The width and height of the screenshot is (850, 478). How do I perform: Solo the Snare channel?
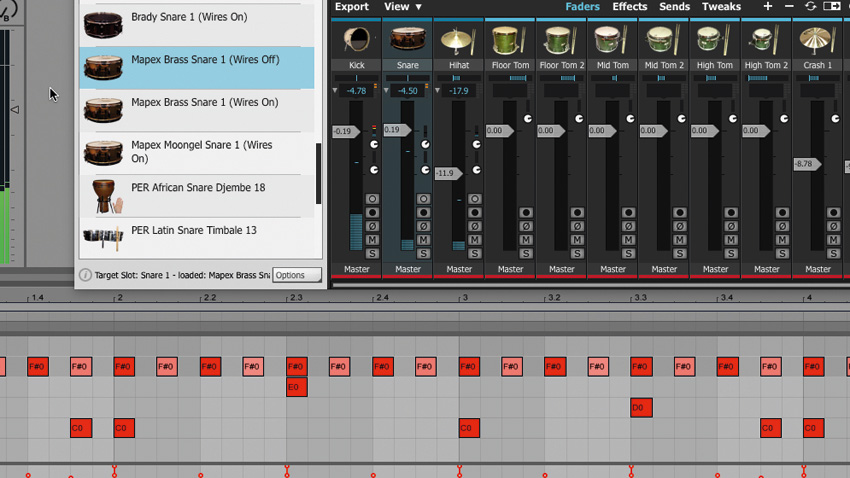[x=423, y=253]
